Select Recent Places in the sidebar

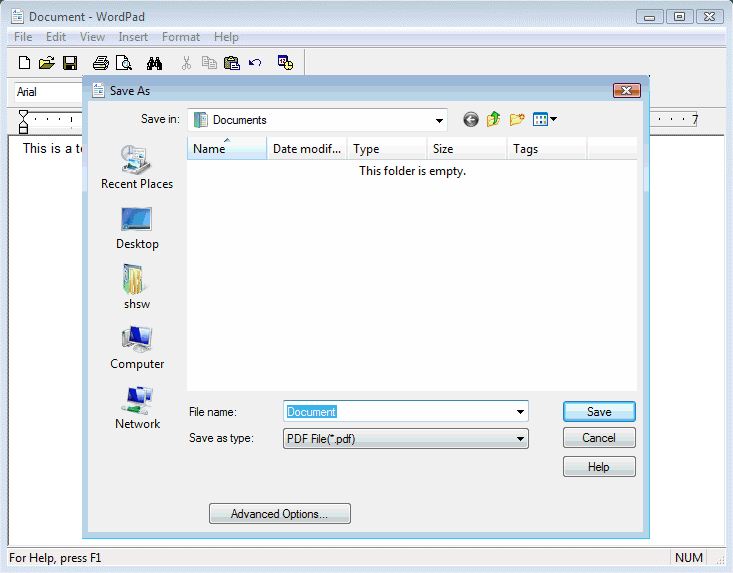point(137,167)
